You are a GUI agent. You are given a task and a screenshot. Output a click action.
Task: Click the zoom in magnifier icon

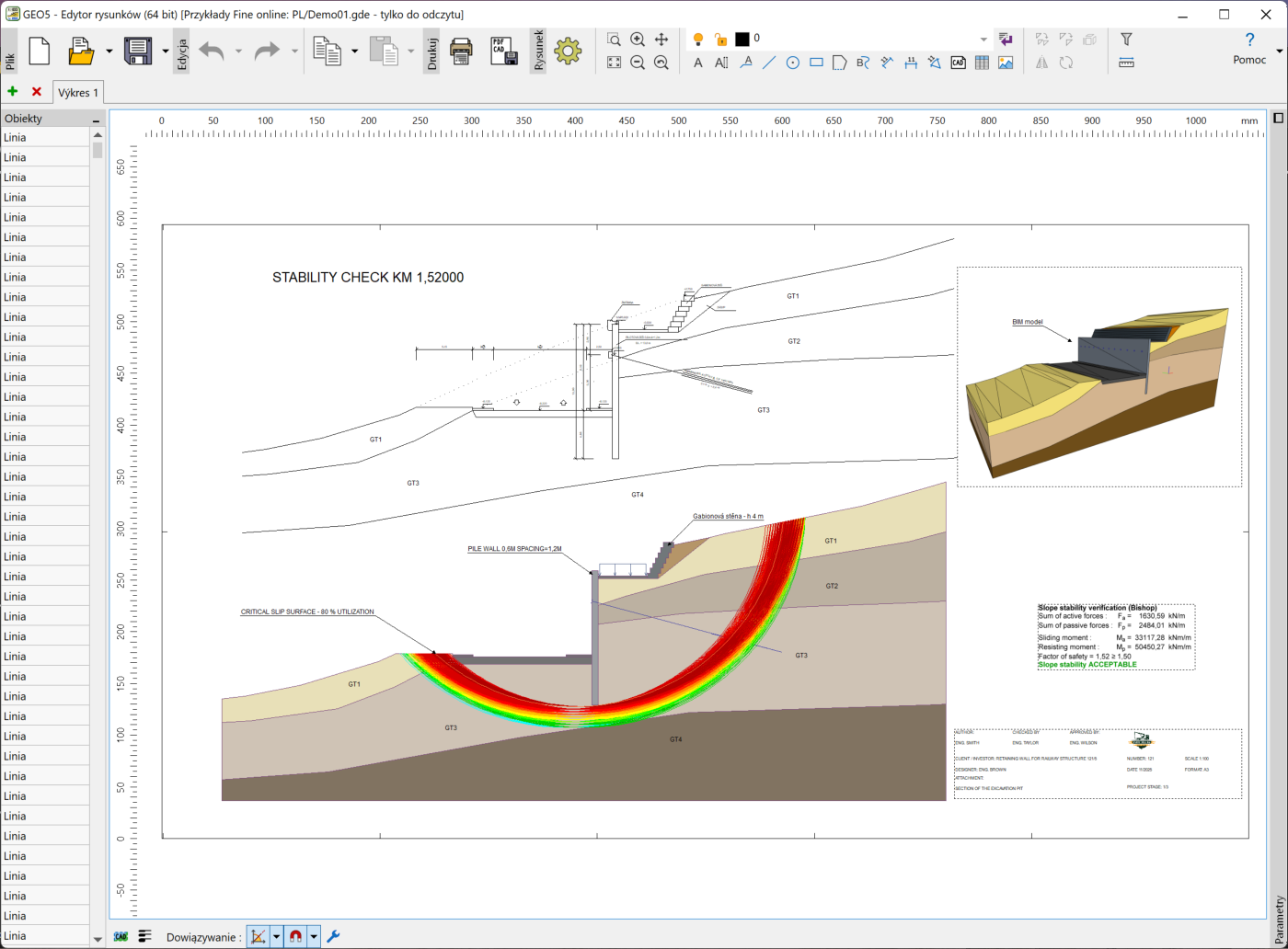tap(638, 40)
